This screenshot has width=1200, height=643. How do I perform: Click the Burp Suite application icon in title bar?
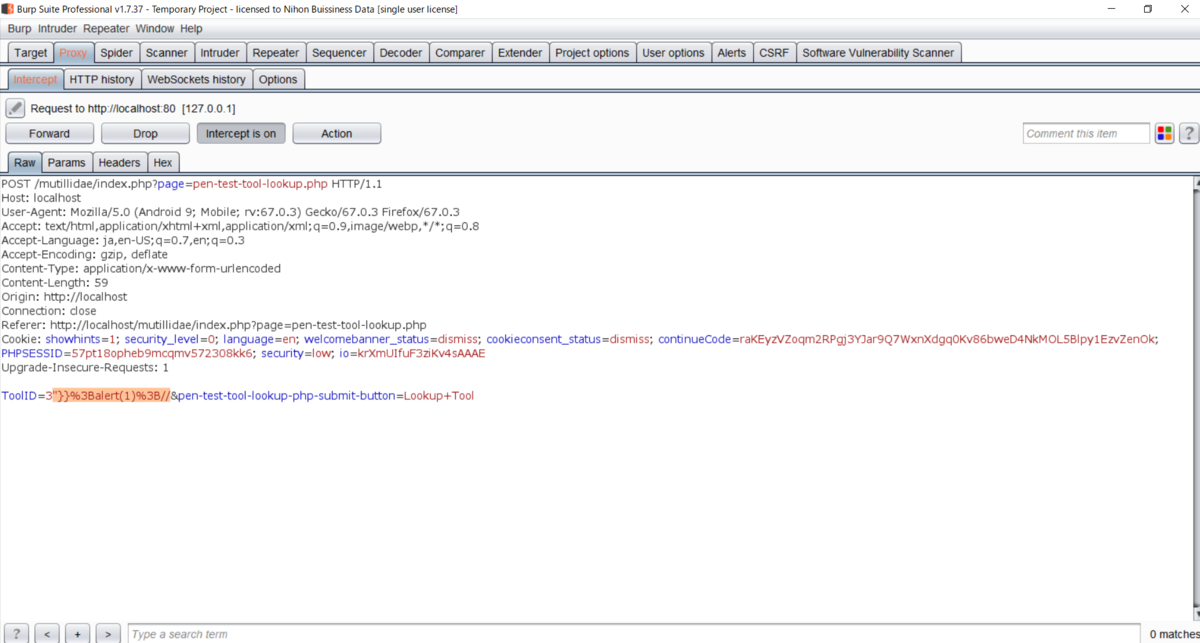(8, 9)
